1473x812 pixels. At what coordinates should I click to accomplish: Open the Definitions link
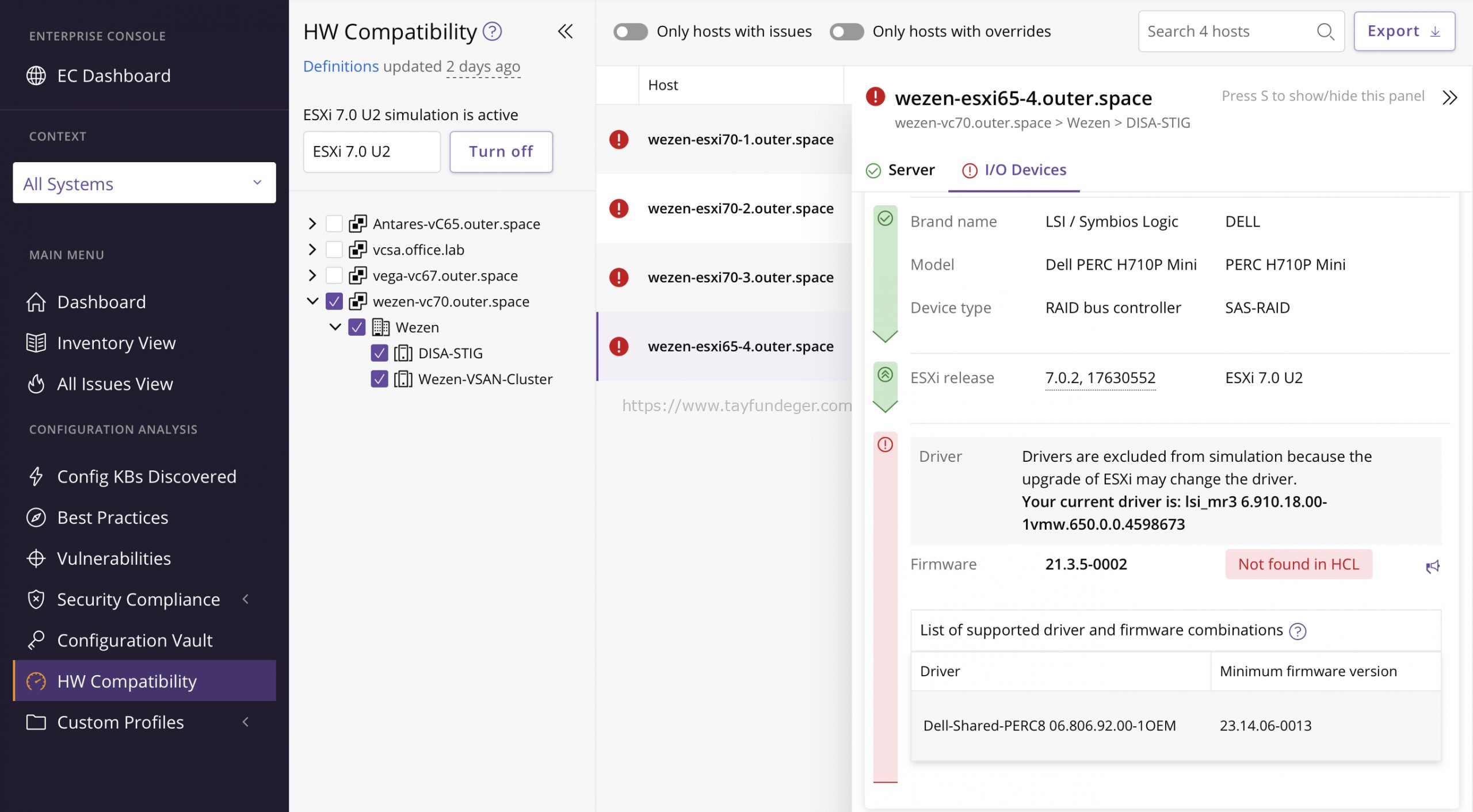pyautogui.click(x=341, y=67)
